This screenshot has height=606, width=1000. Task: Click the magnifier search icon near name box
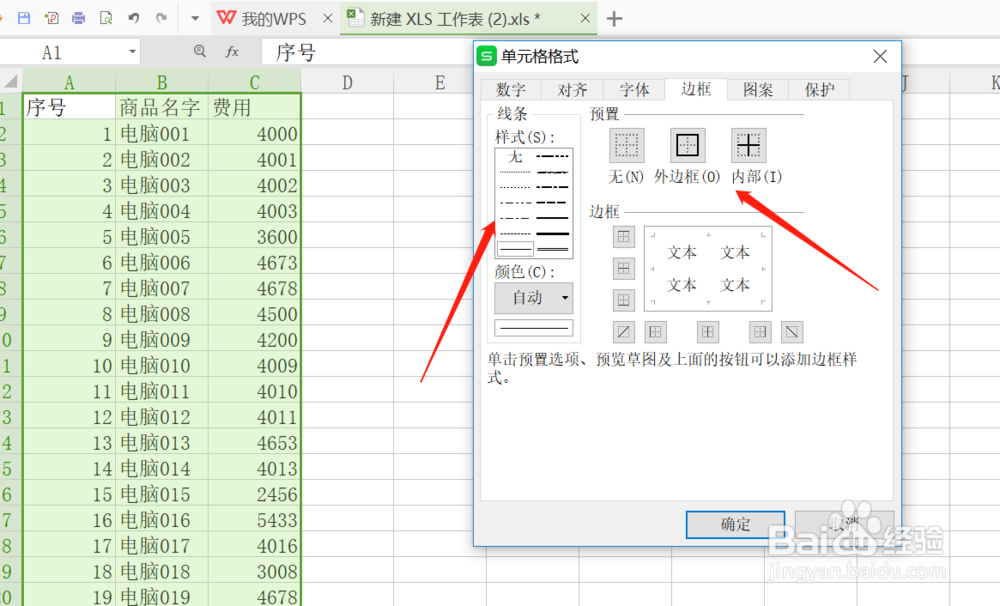(x=201, y=51)
